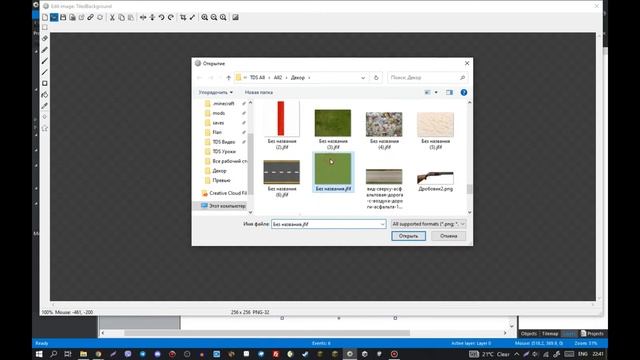Select the Fill bucket tool

(45, 95)
